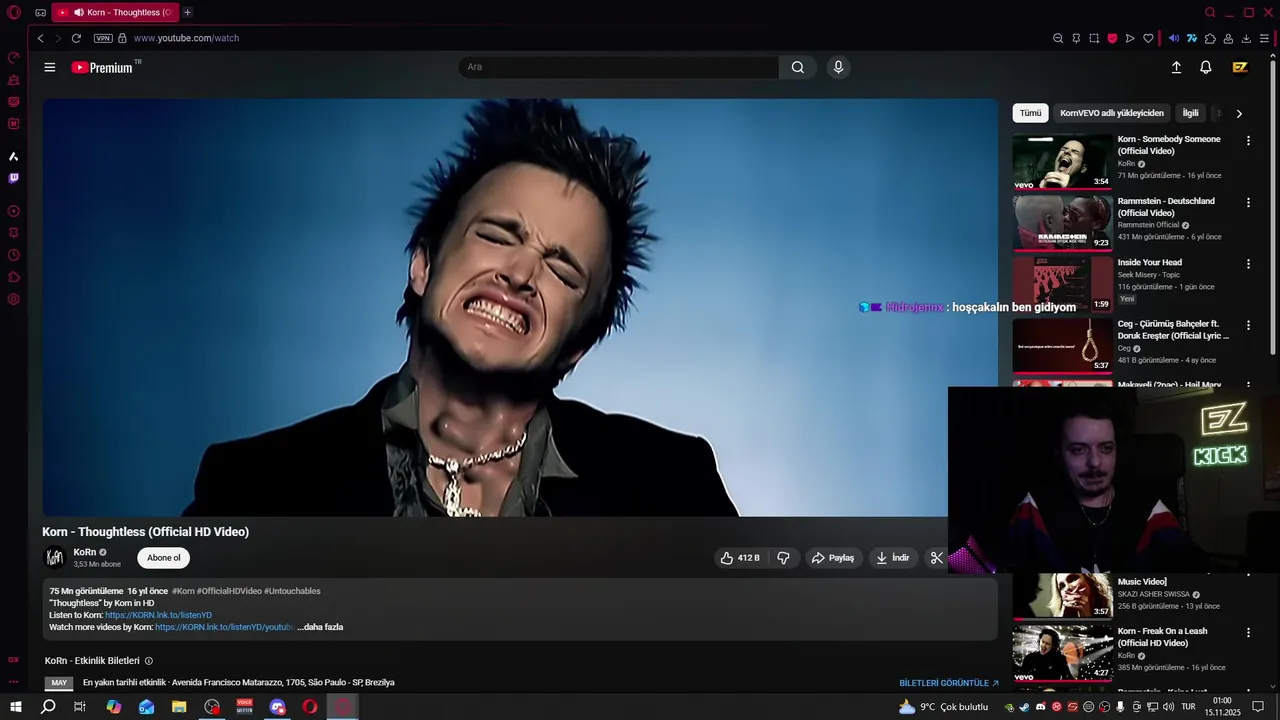Reload the current YouTube page
1280x720 pixels.
[x=76, y=38]
